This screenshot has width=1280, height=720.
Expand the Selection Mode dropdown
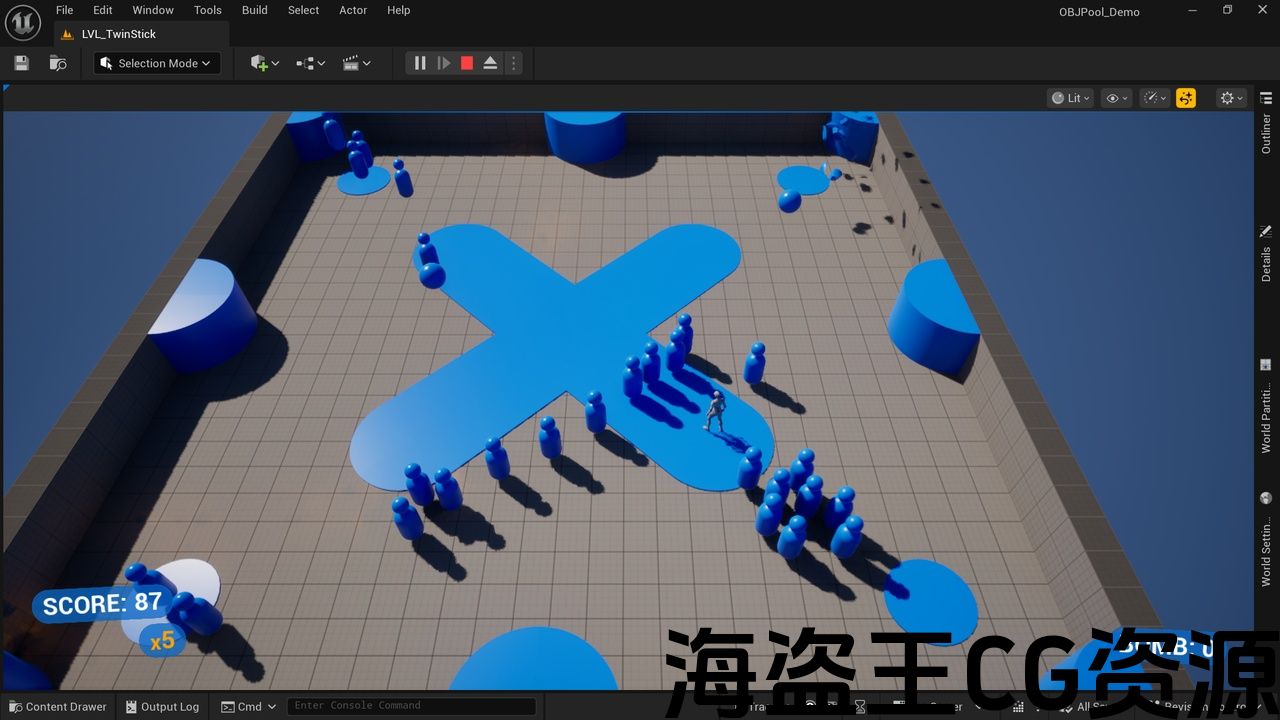pos(157,63)
